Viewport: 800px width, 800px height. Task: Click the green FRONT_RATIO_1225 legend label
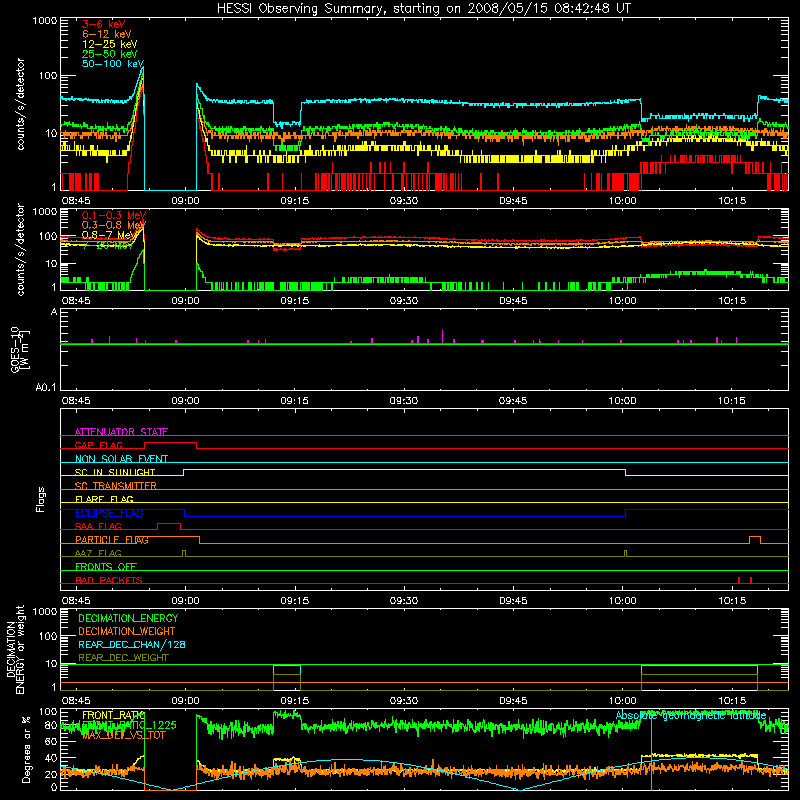click(129, 725)
